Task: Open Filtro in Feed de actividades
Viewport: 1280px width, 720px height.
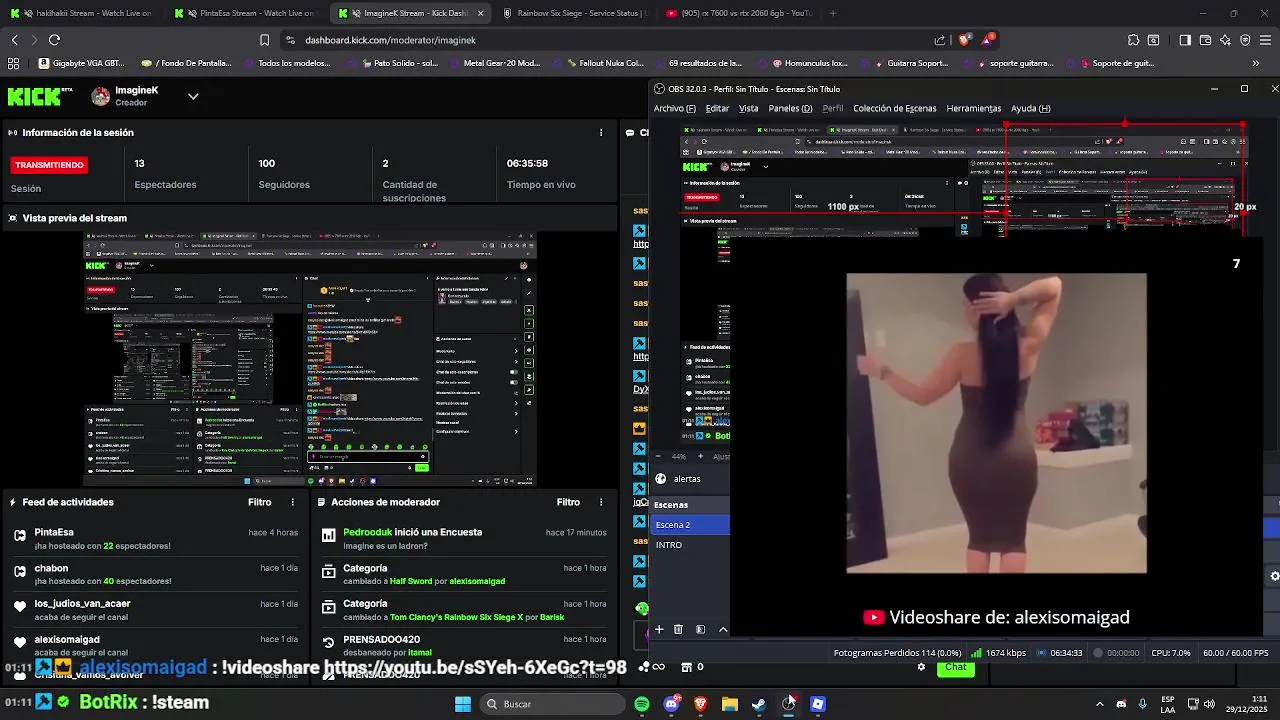Action: click(259, 502)
